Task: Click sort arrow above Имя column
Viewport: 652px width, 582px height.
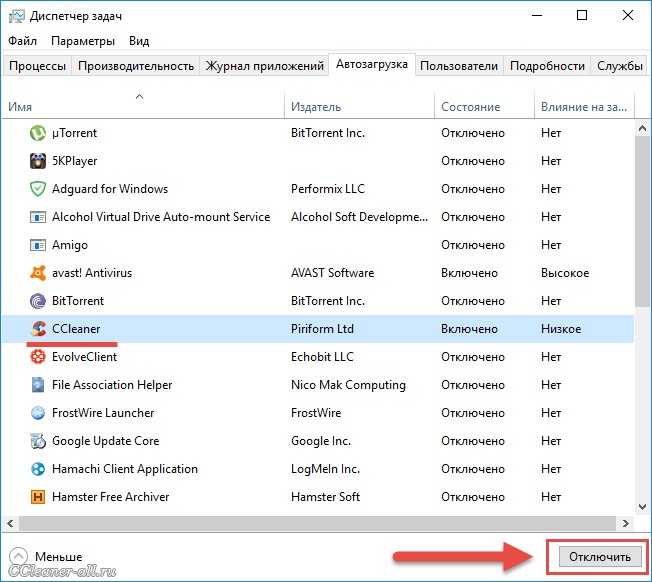Action: coord(140,96)
